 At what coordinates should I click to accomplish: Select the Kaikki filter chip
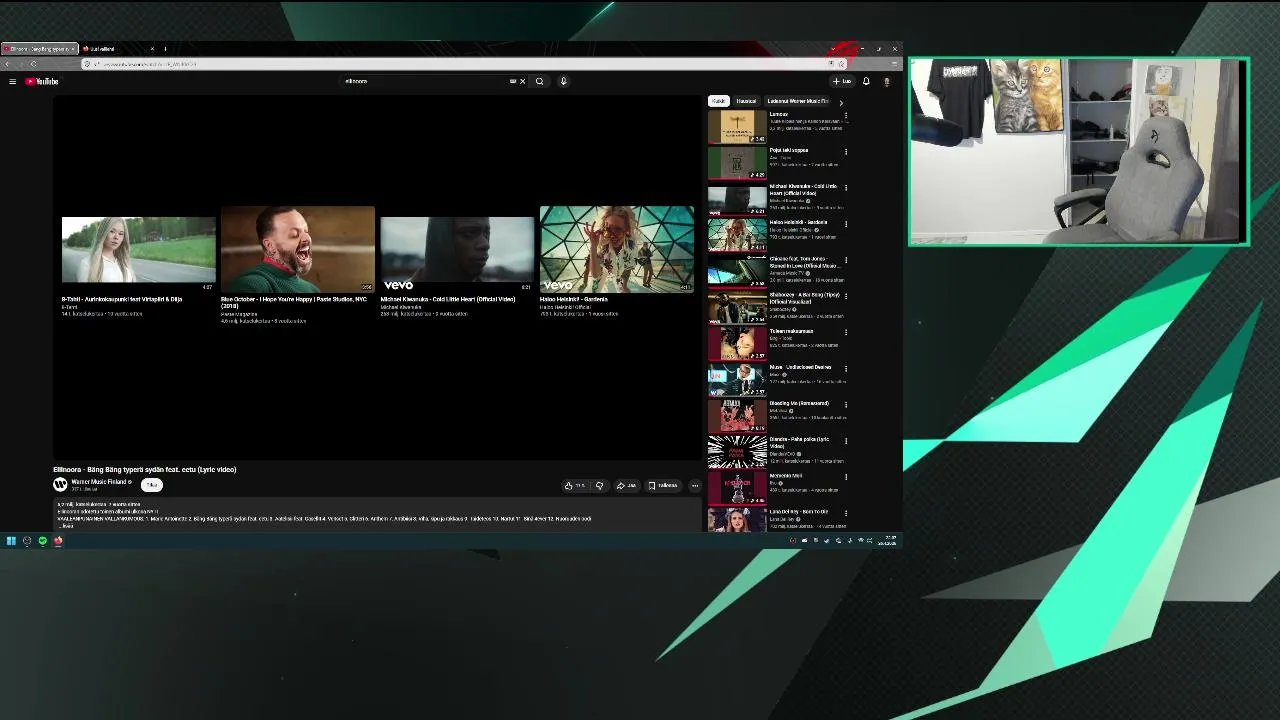718,101
